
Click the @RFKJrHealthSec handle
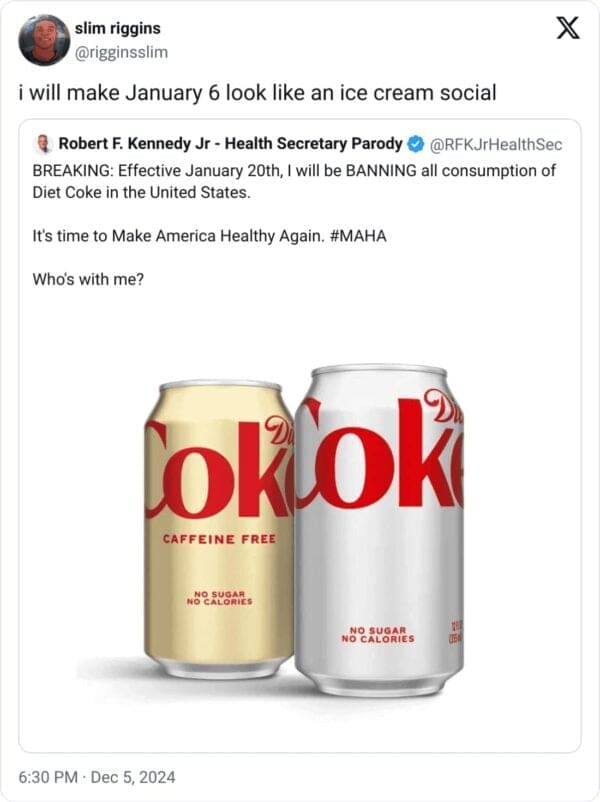point(496,144)
